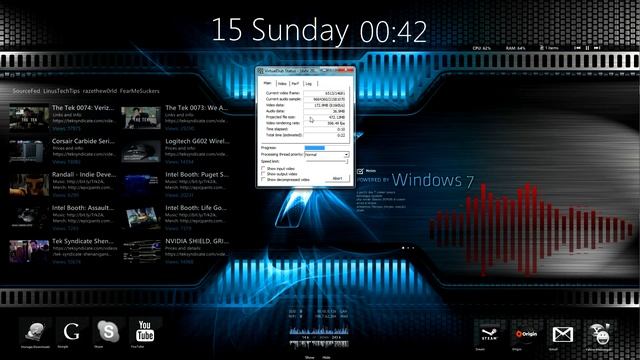Image resolution: width=640 pixels, height=360 pixels.
Task: Skip to next track in media widget
Action: [597, 48]
